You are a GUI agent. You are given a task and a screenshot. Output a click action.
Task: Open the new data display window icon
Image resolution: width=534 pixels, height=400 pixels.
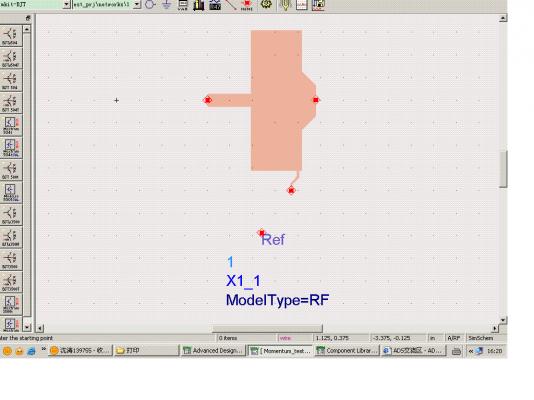pos(302,5)
